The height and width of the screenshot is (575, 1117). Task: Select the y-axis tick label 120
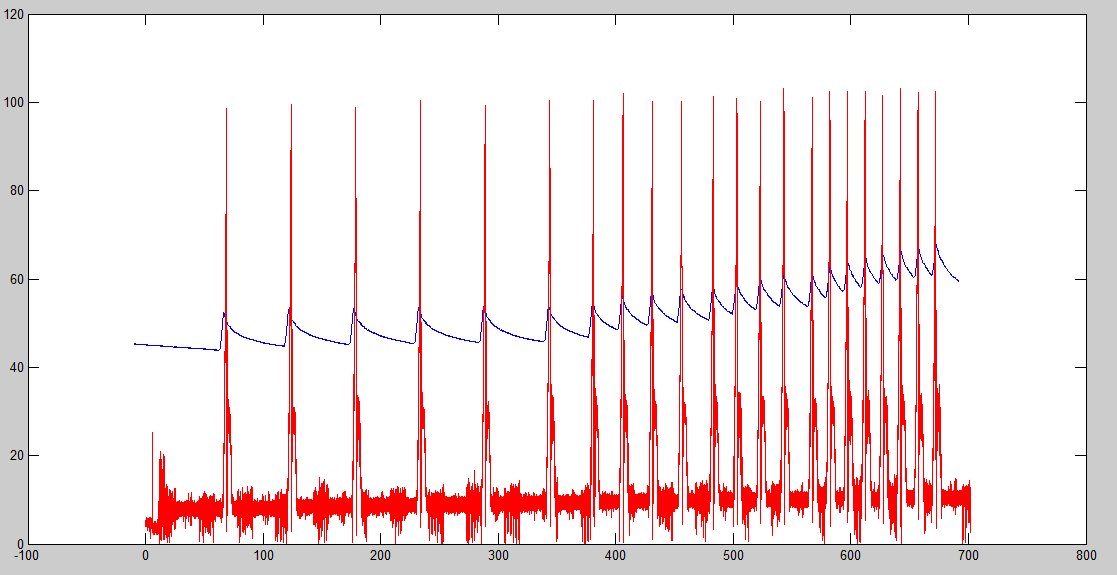(x=12, y=15)
